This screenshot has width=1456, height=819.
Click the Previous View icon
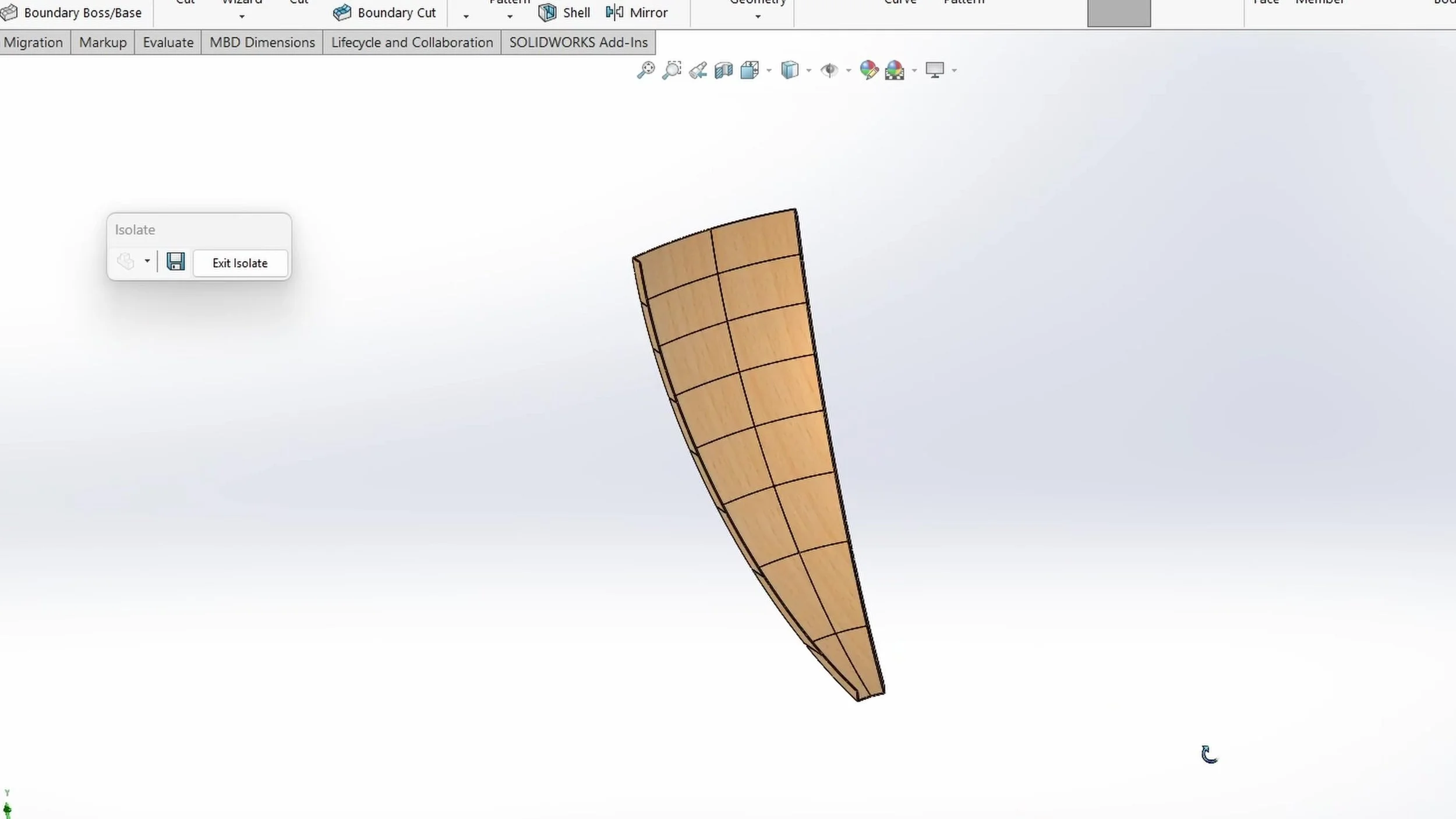698,70
